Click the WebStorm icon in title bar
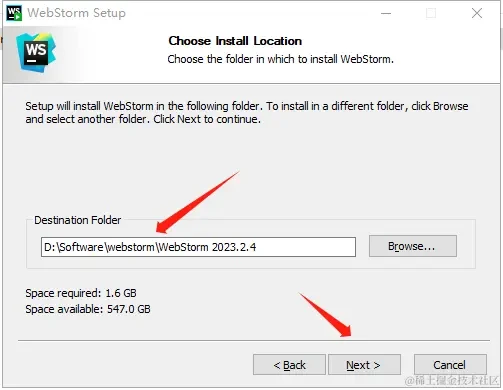Image resolution: width=503 pixels, height=390 pixels. pyautogui.click(x=14, y=13)
